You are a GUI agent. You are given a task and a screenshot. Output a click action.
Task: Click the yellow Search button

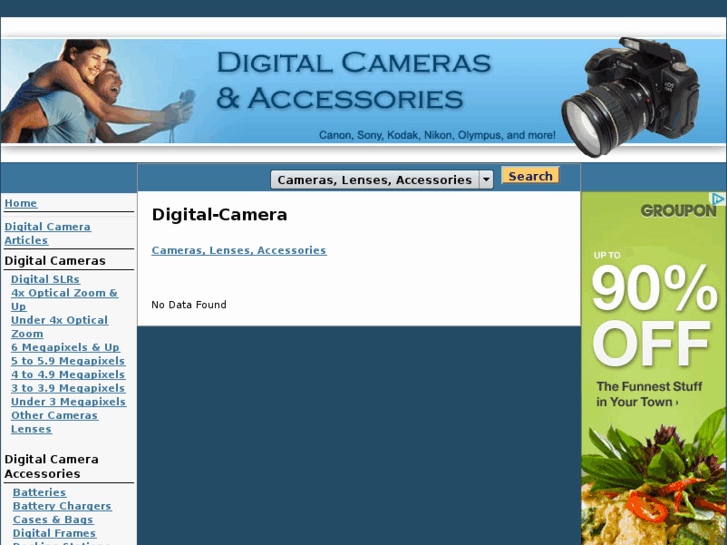click(530, 176)
